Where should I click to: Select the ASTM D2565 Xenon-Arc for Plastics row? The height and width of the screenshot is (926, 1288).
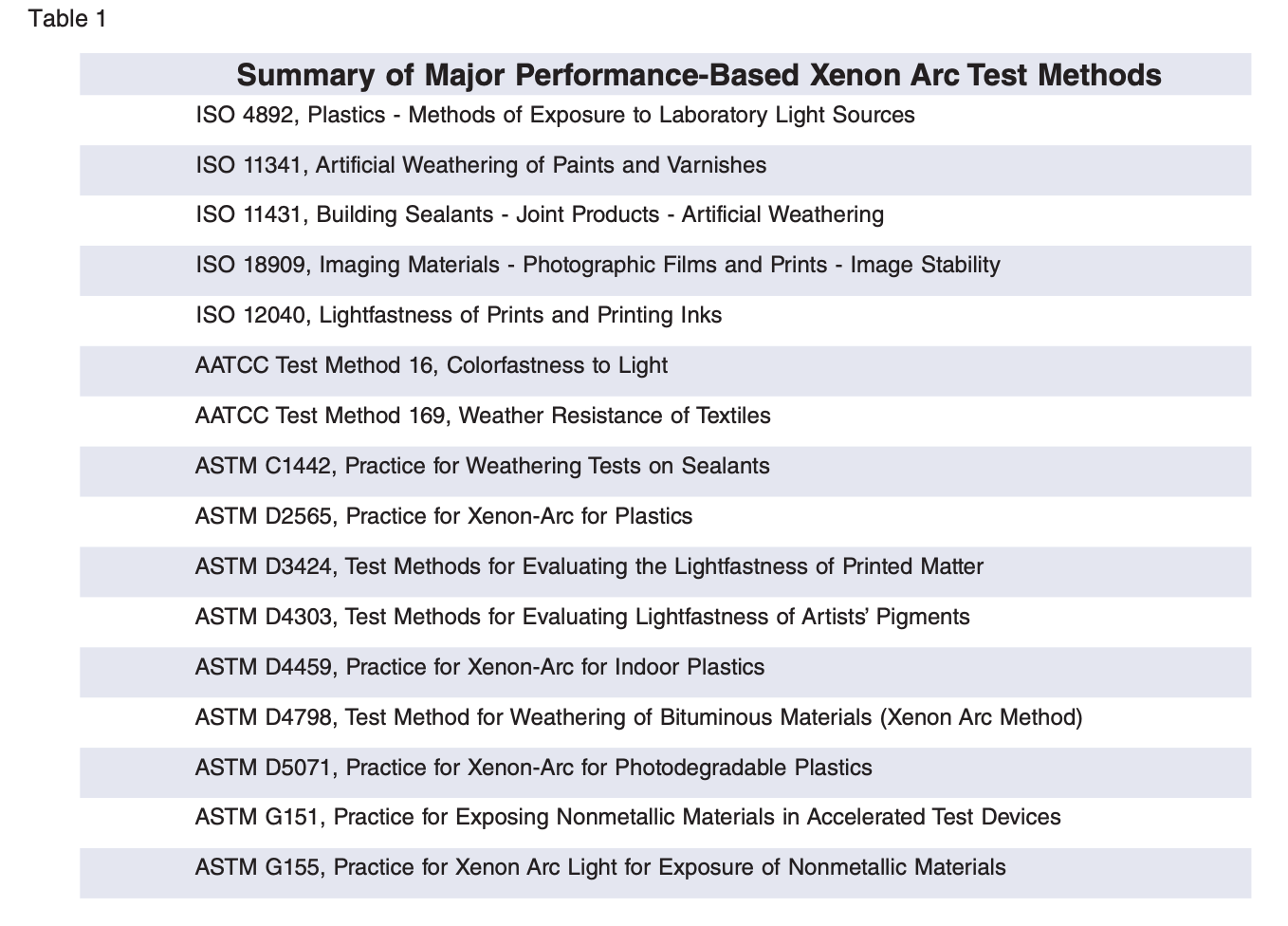444,517
